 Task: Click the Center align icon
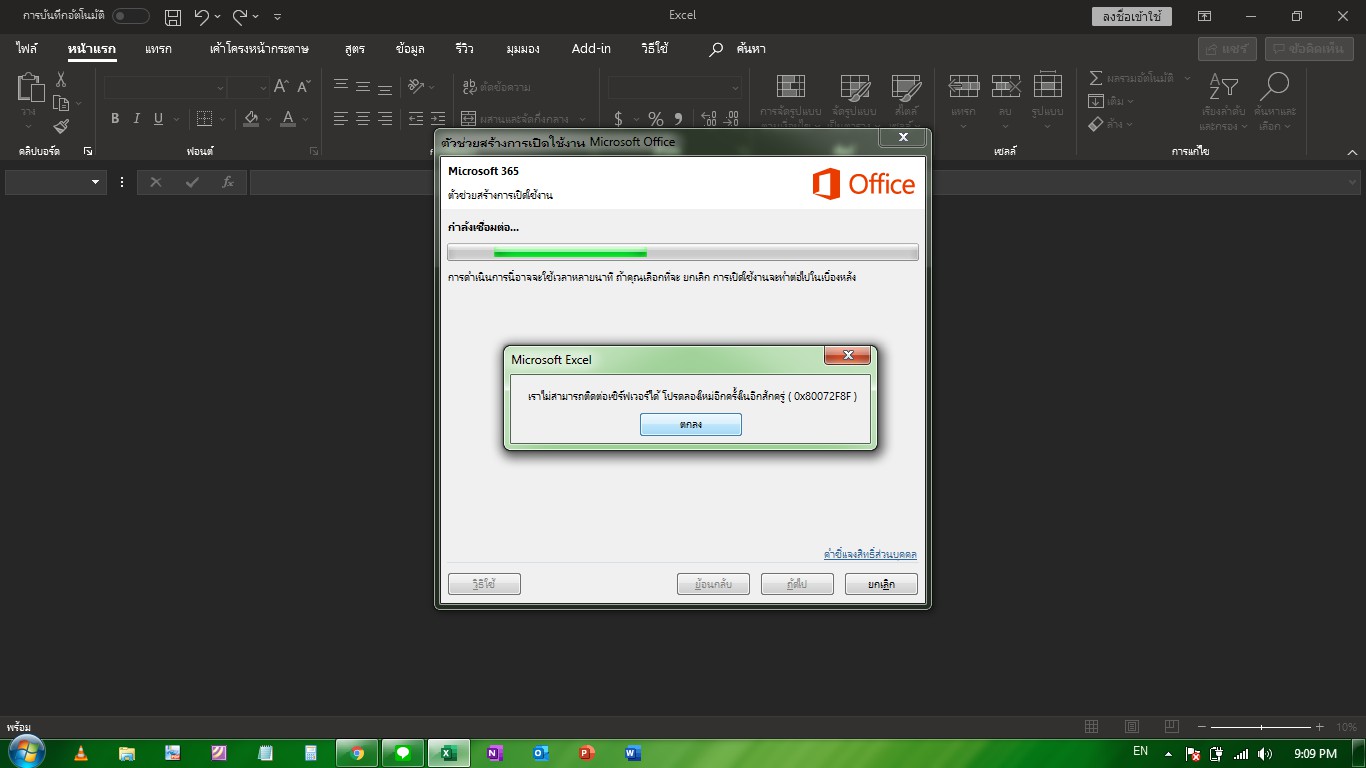pos(363,118)
